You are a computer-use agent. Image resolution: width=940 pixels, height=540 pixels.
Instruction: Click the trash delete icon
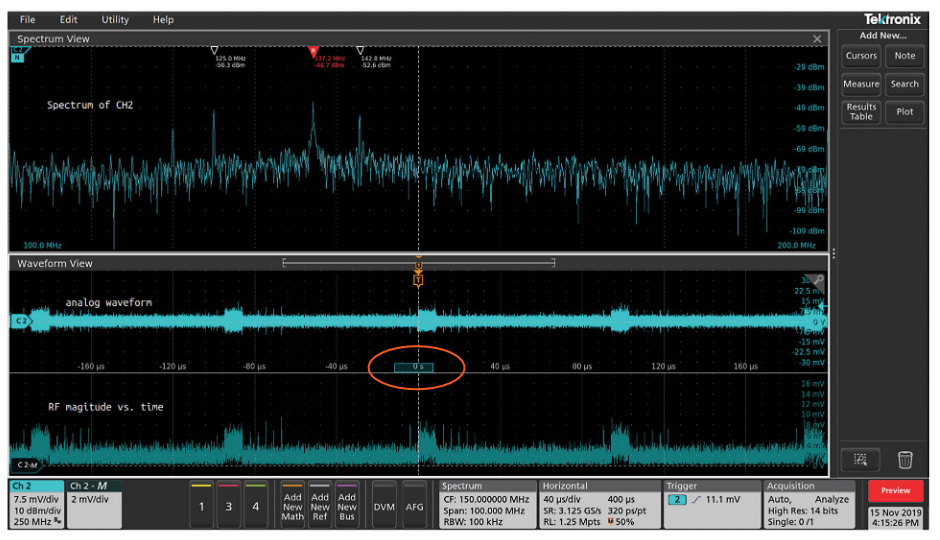click(x=905, y=460)
